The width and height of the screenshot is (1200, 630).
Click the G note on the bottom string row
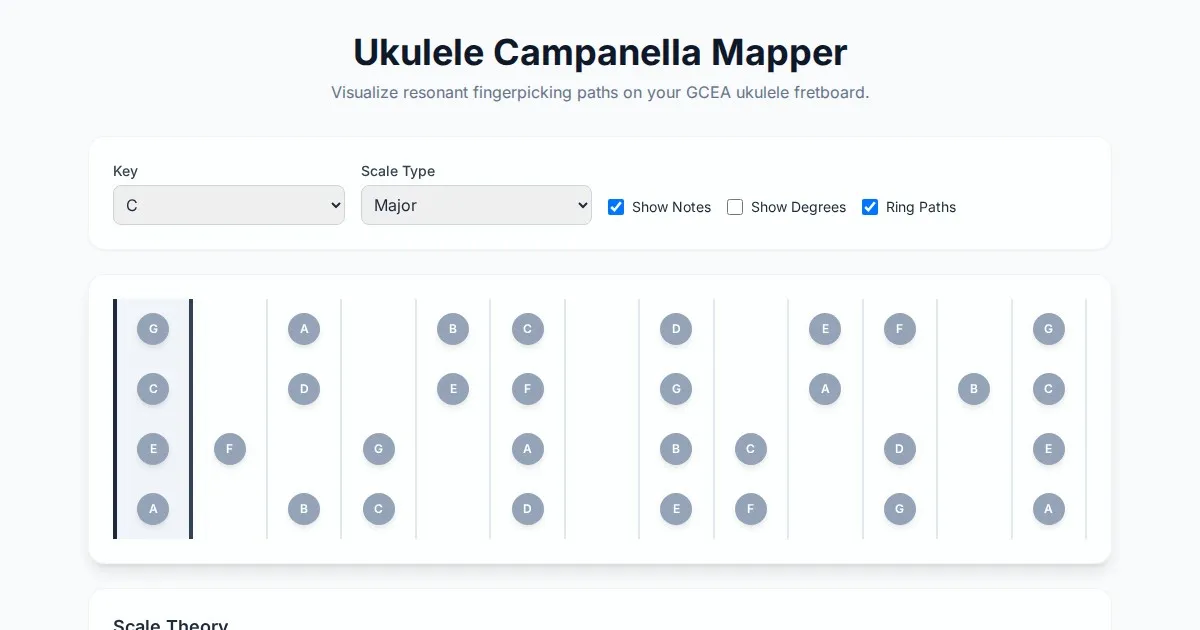900,509
